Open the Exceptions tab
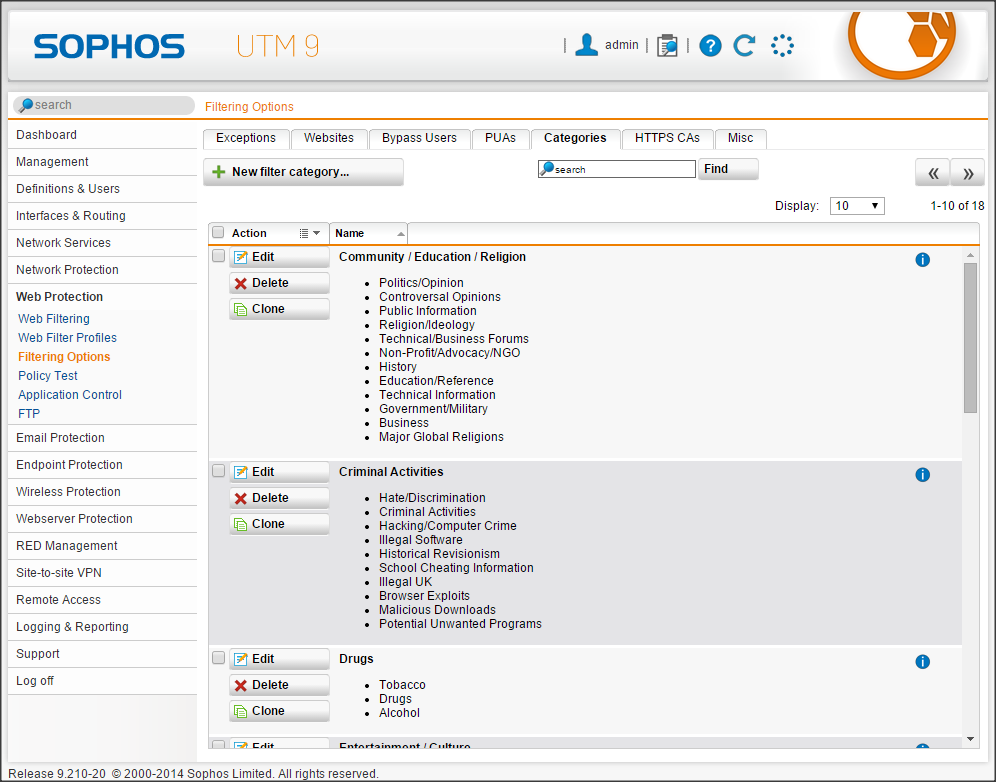The height and width of the screenshot is (782, 996). pos(246,138)
